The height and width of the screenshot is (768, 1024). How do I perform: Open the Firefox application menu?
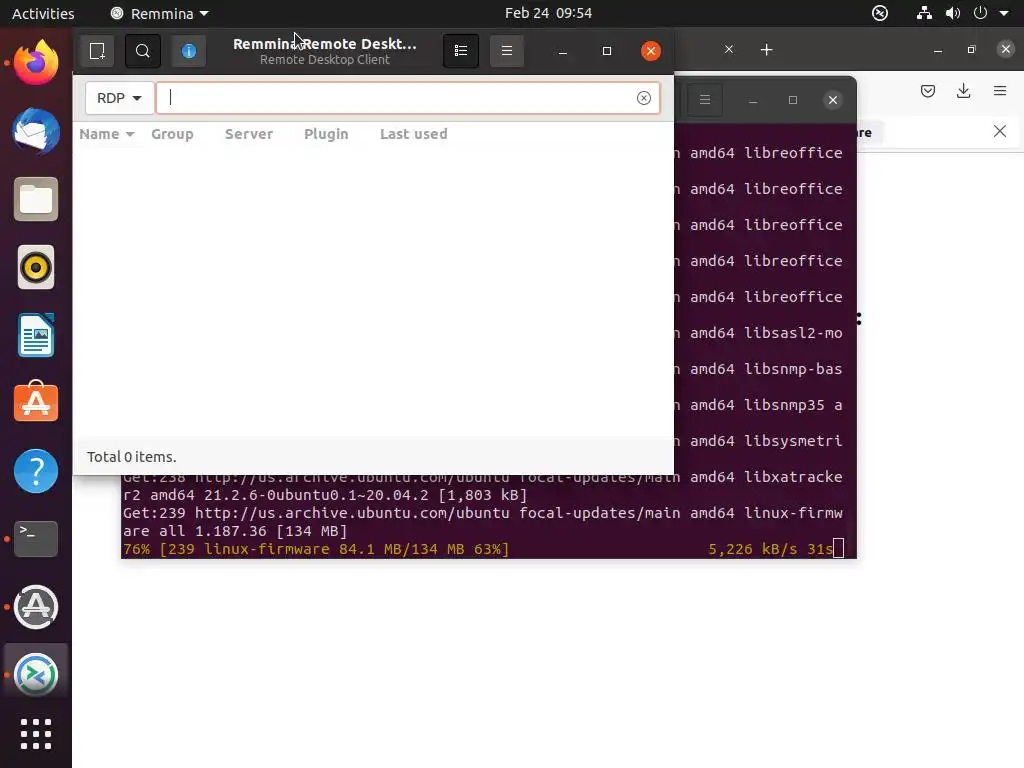pyautogui.click(x=1000, y=91)
